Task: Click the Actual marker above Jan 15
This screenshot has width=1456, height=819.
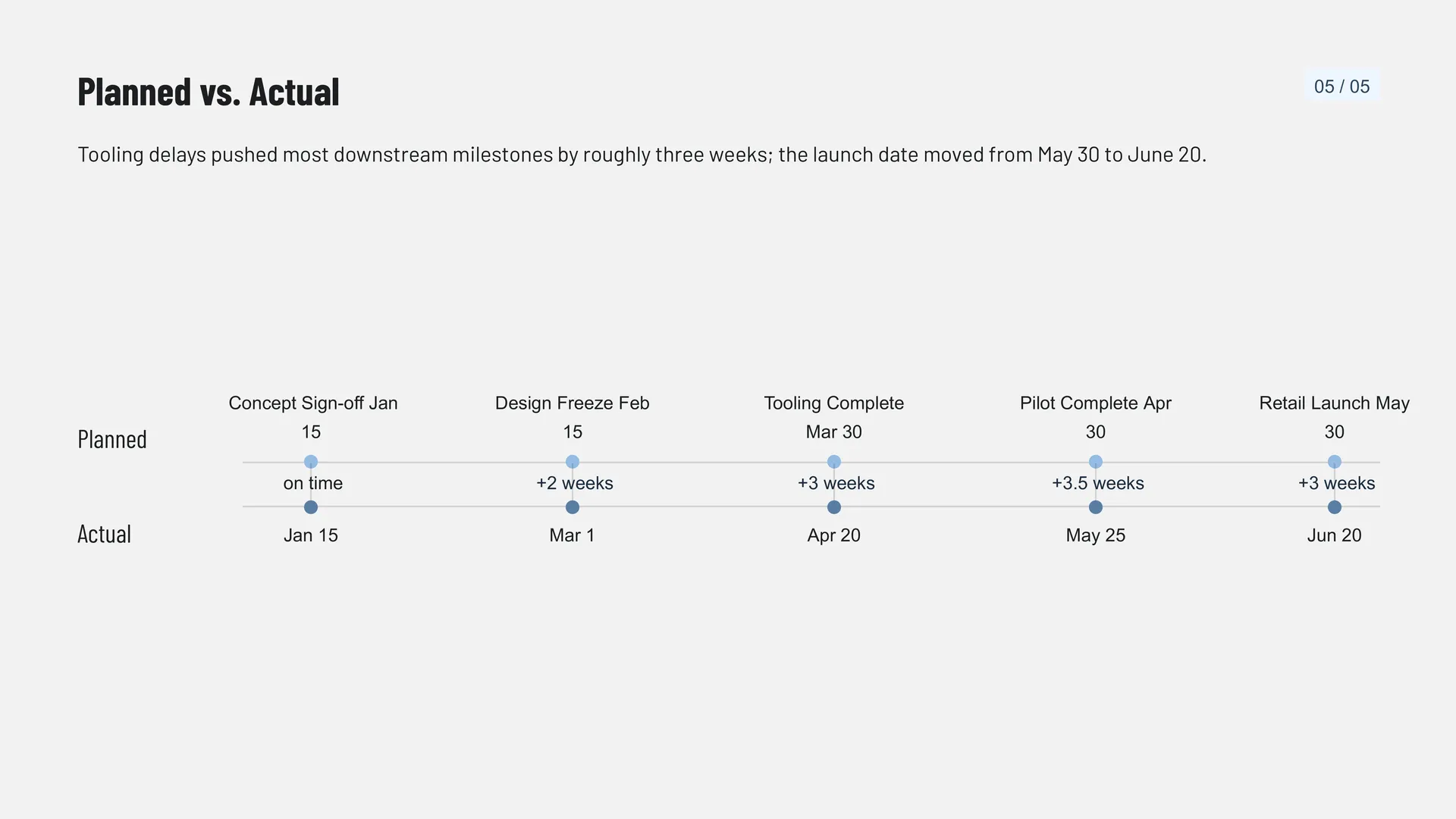Action: 311,507
